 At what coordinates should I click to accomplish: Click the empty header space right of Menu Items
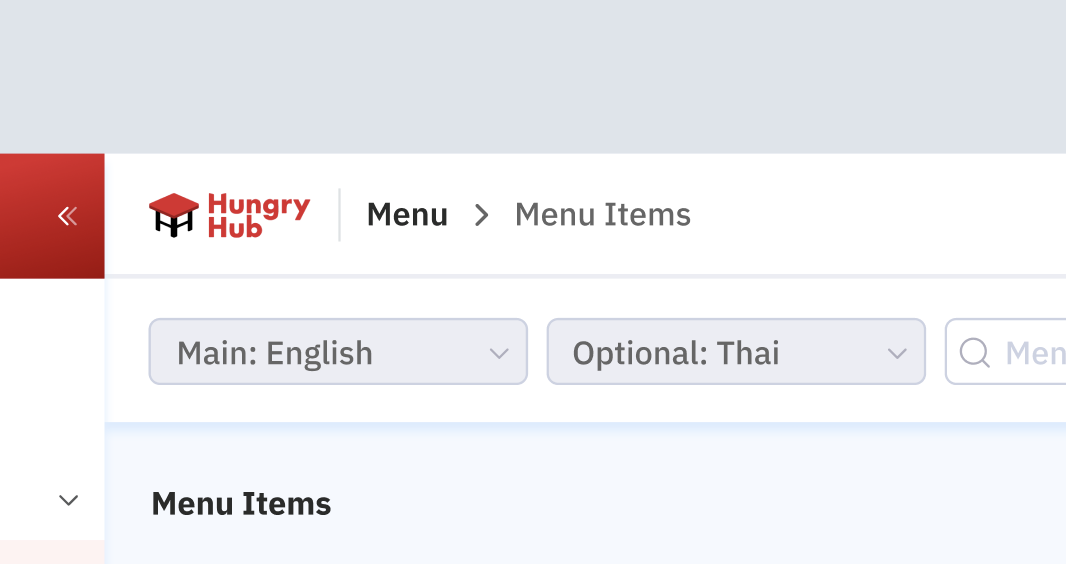880,215
